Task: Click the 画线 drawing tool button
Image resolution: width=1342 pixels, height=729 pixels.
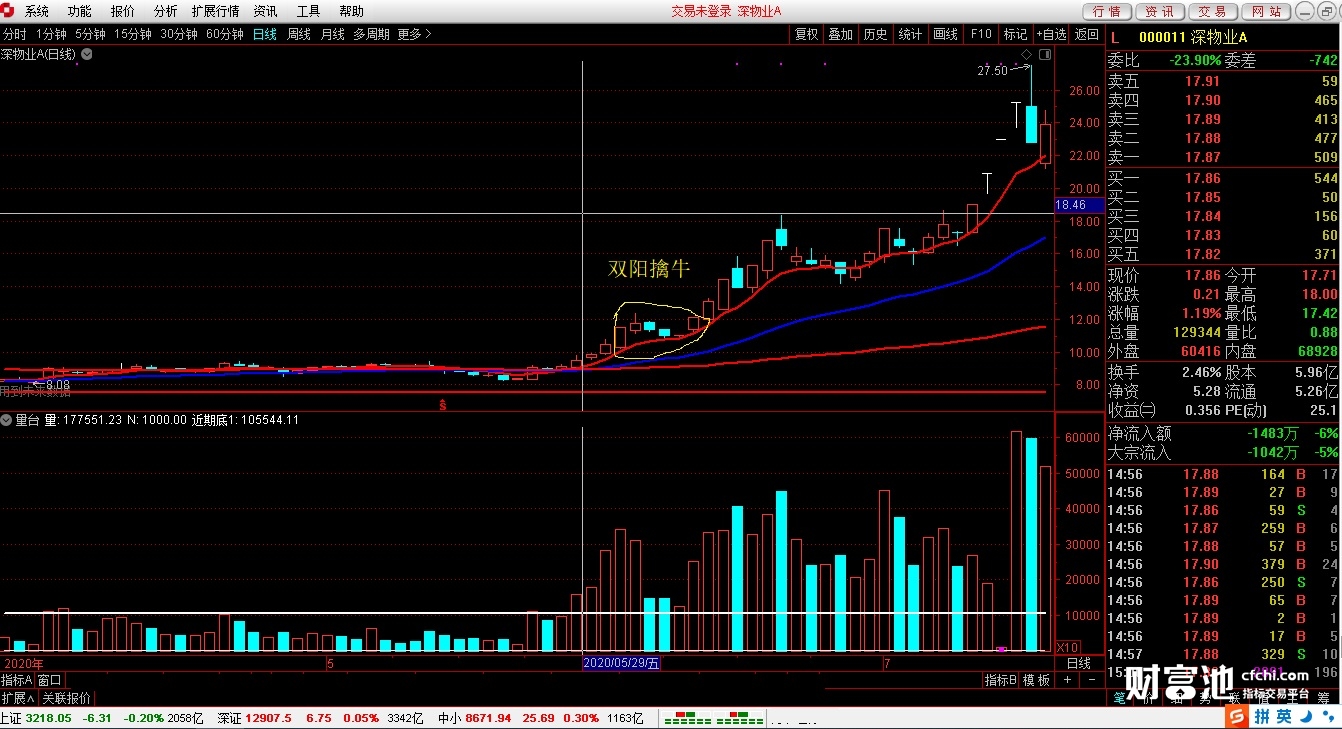Action: point(945,34)
